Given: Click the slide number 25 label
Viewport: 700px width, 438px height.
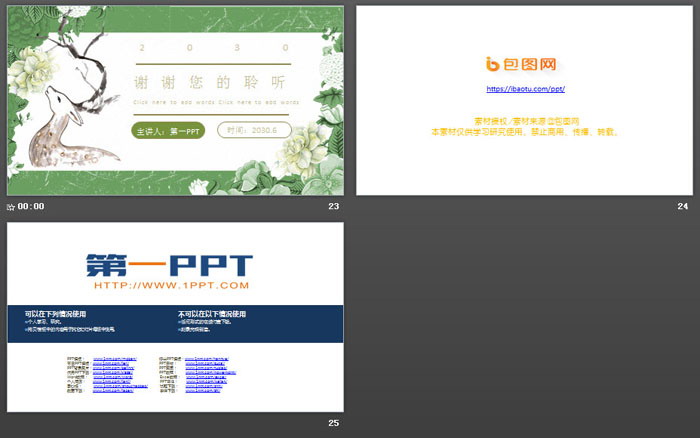Looking at the screenshot, I should (x=334, y=423).
